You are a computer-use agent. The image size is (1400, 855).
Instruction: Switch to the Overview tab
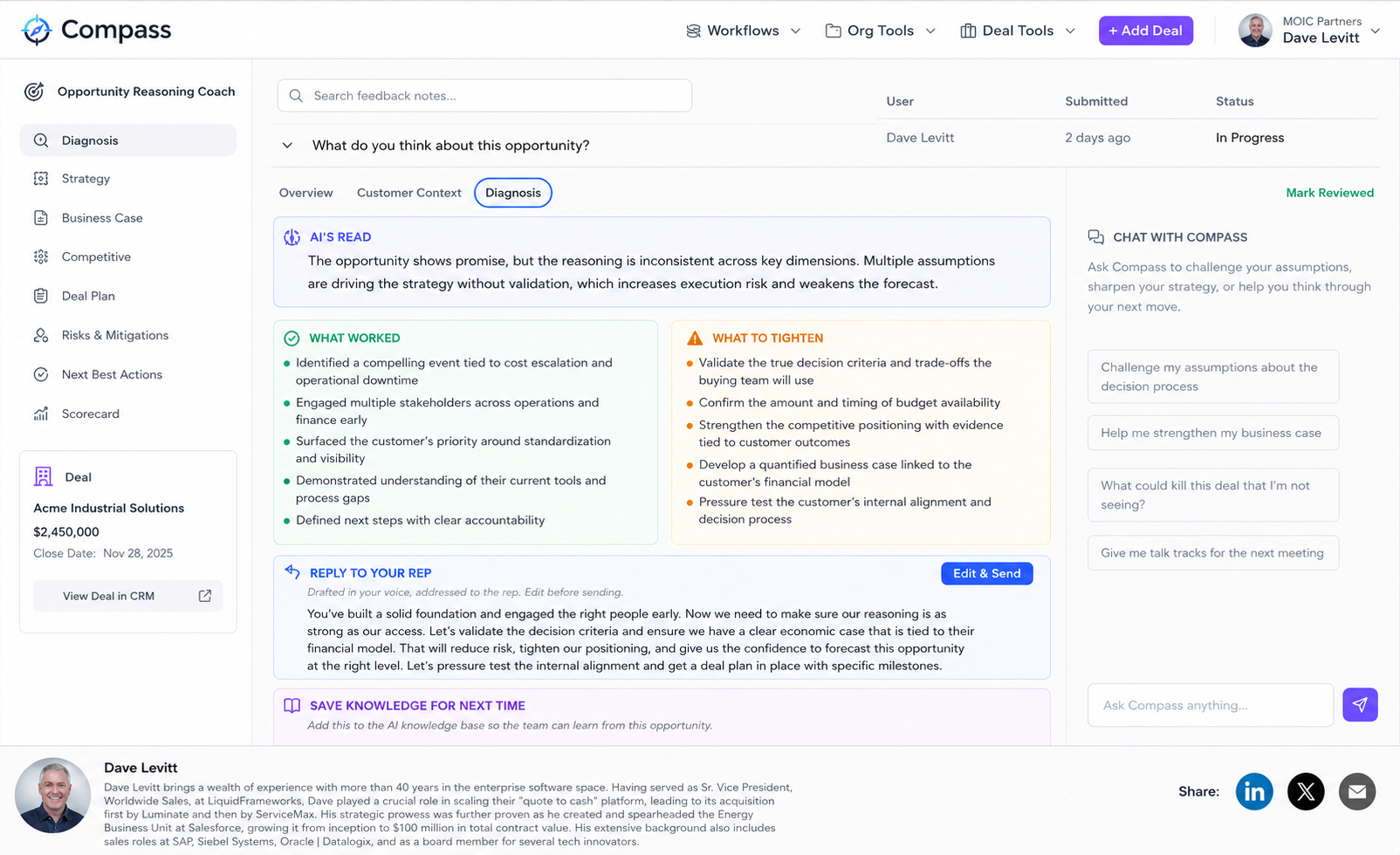coord(305,193)
